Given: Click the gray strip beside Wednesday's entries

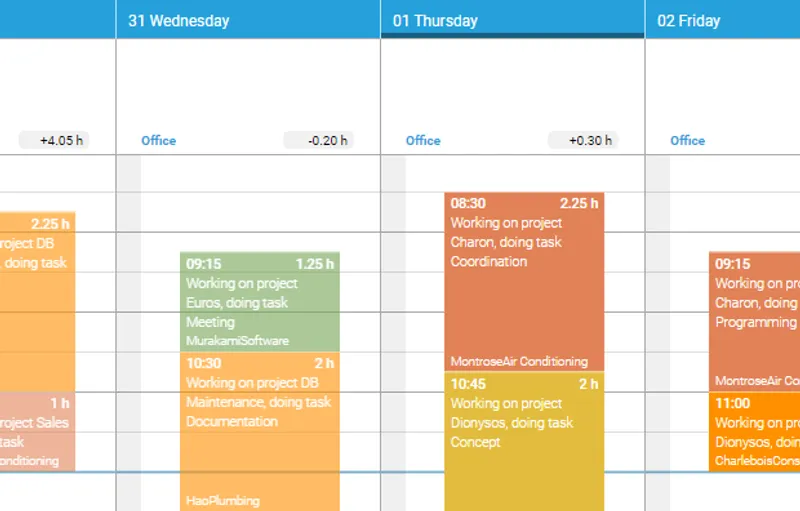Looking at the screenshot, I should click(129, 330).
